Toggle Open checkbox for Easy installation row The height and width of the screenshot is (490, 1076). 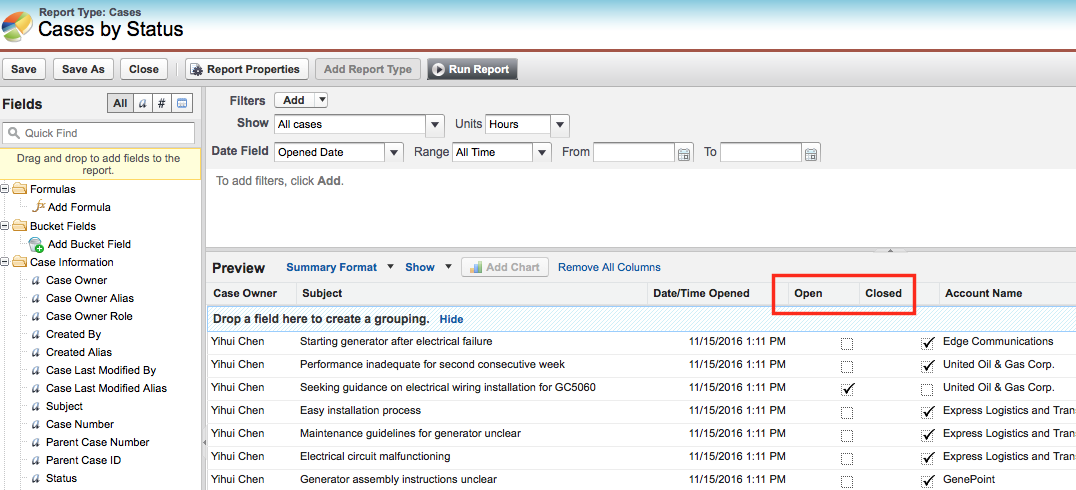(847, 412)
